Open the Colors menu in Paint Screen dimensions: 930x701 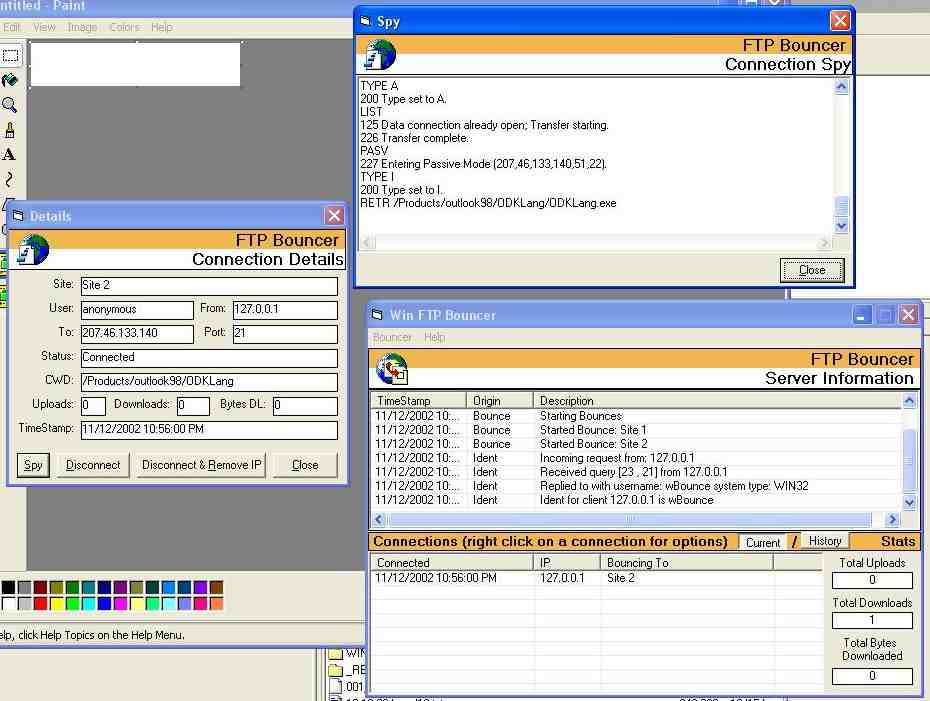pyautogui.click(x=124, y=27)
